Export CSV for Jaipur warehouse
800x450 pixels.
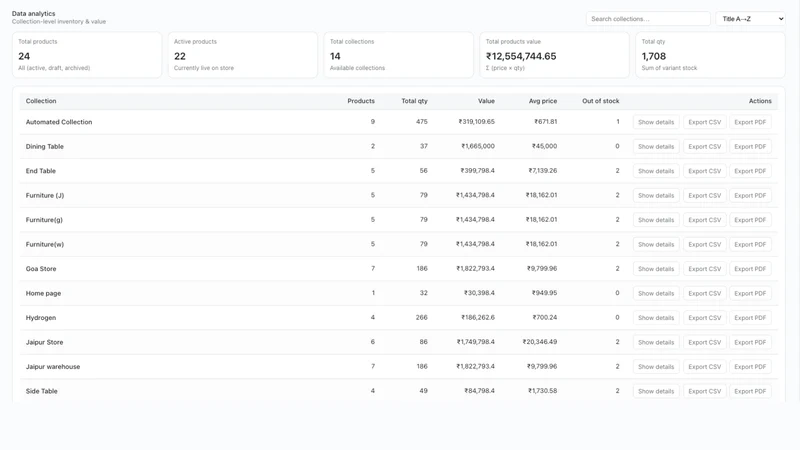[x=705, y=367]
